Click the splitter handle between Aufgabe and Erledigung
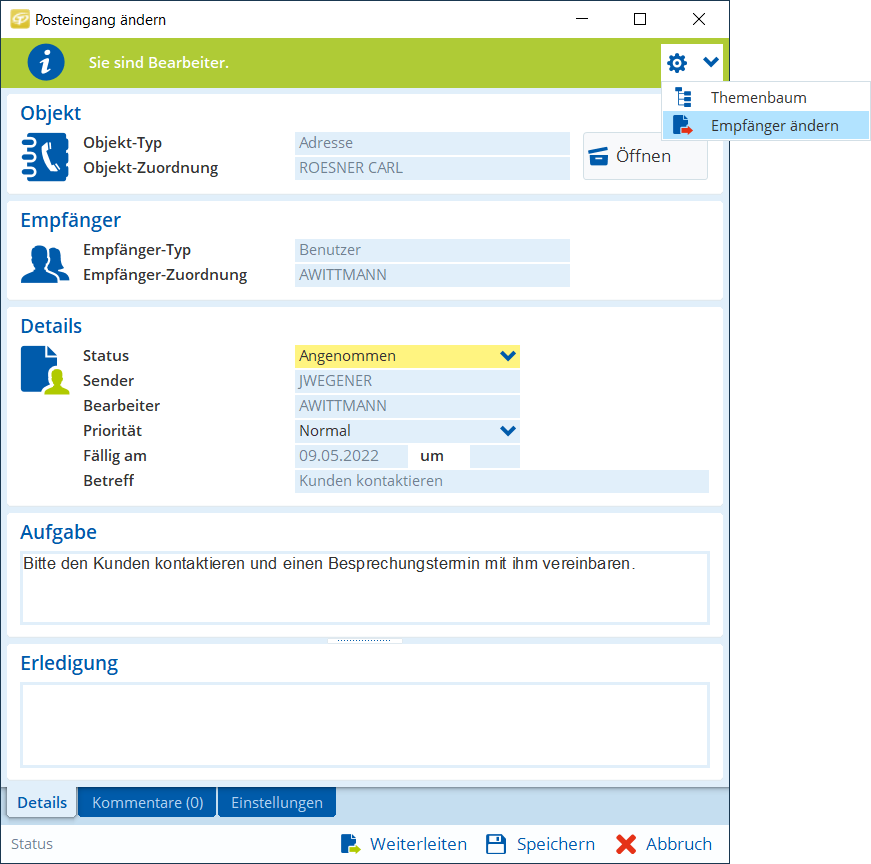Screen dimensions: 871x864 coord(364,641)
